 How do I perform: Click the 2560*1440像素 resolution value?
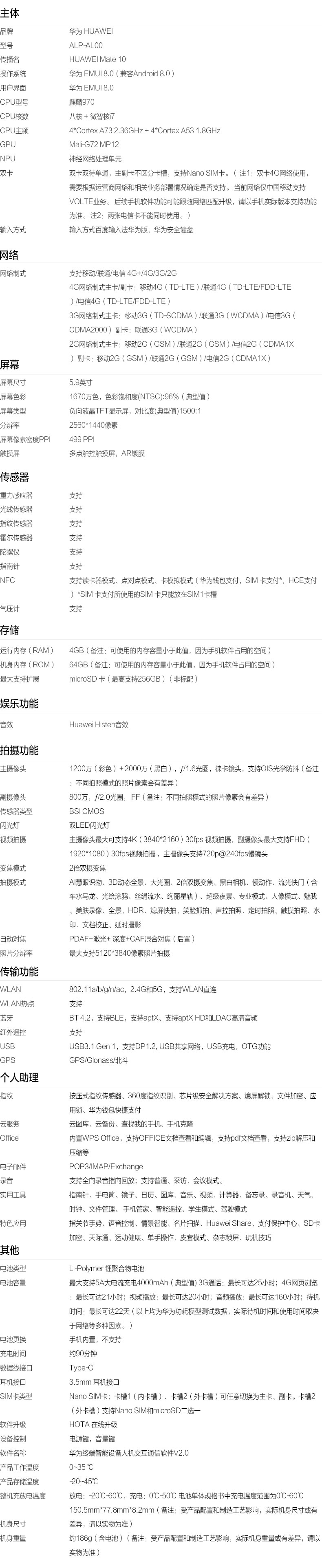point(93,425)
